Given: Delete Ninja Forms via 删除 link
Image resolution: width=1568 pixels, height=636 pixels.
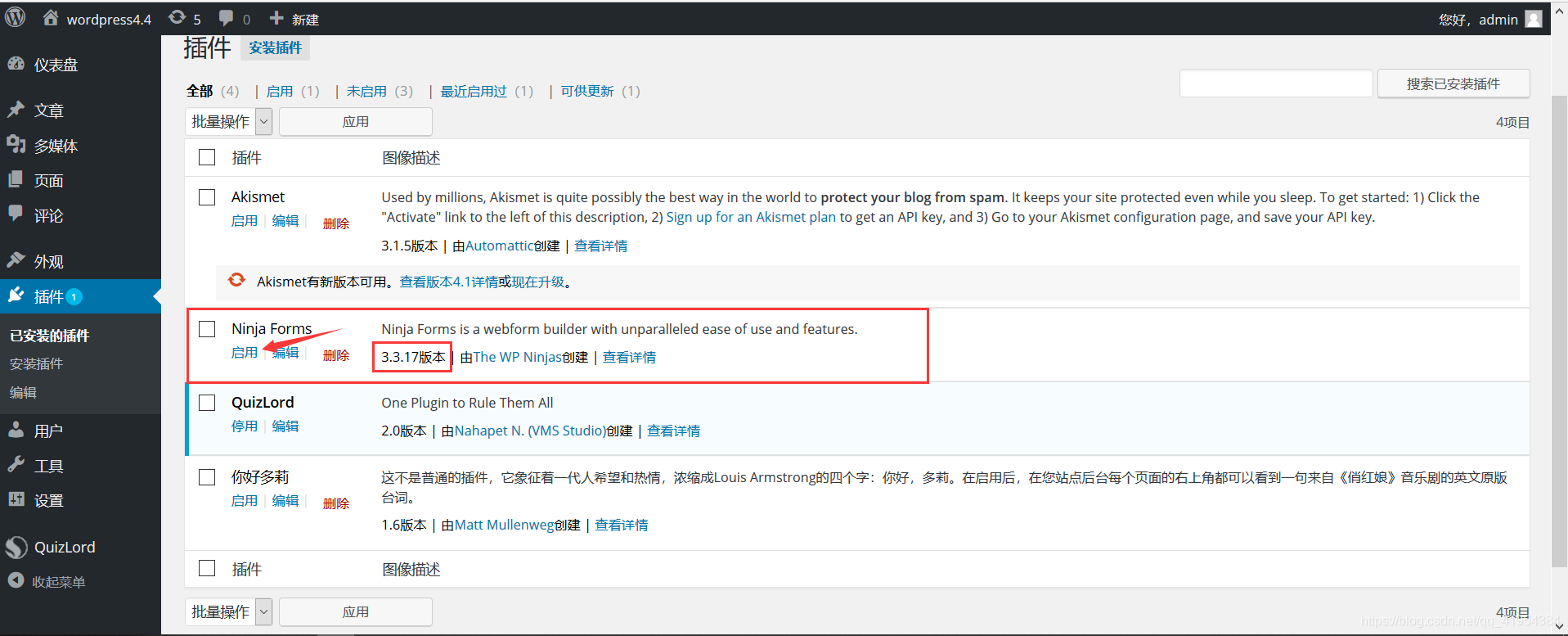Looking at the screenshot, I should [x=336, y=355].
